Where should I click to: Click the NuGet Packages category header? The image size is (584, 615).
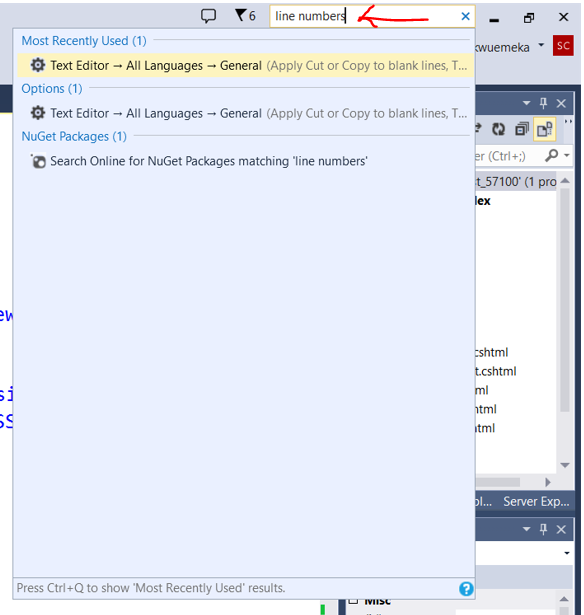[x=74, y=136]
